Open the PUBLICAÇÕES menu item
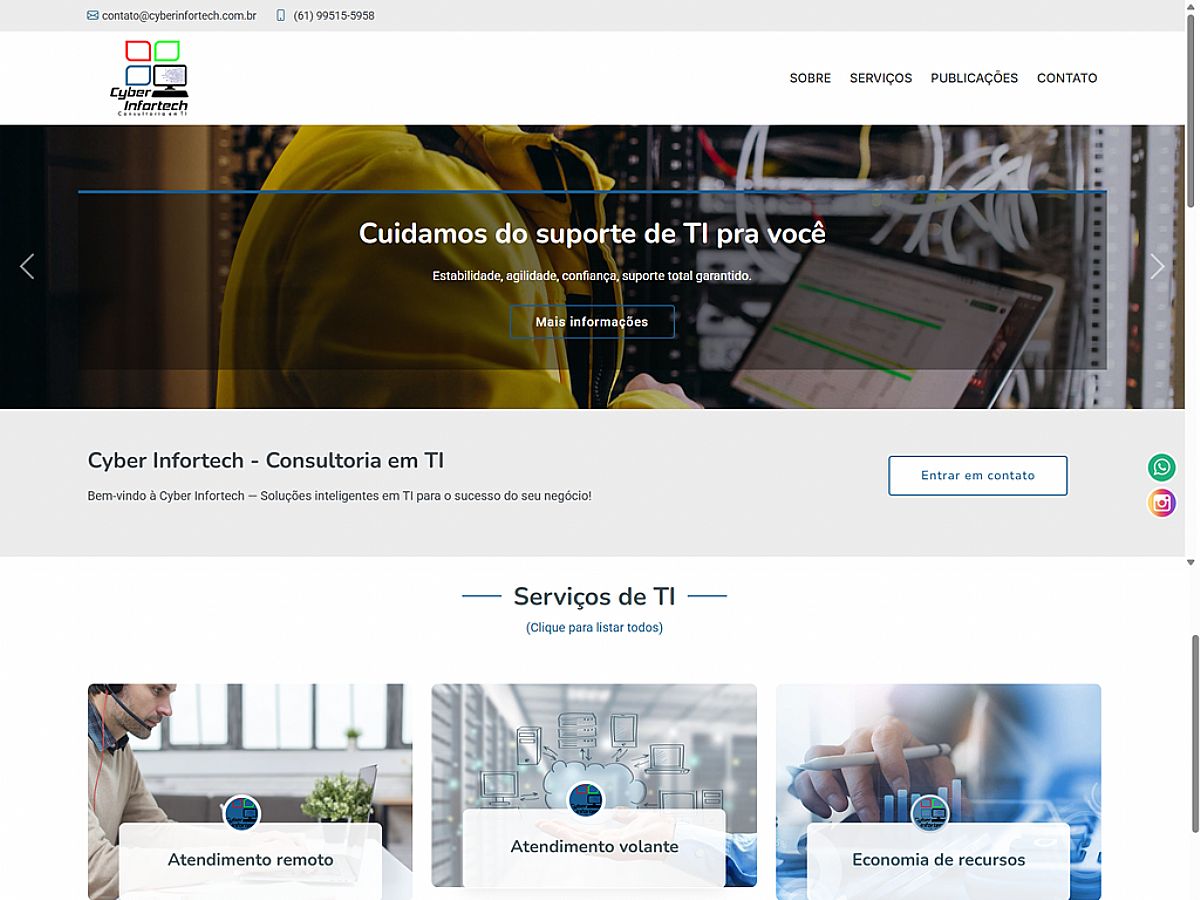 click(x=974, y=78)
